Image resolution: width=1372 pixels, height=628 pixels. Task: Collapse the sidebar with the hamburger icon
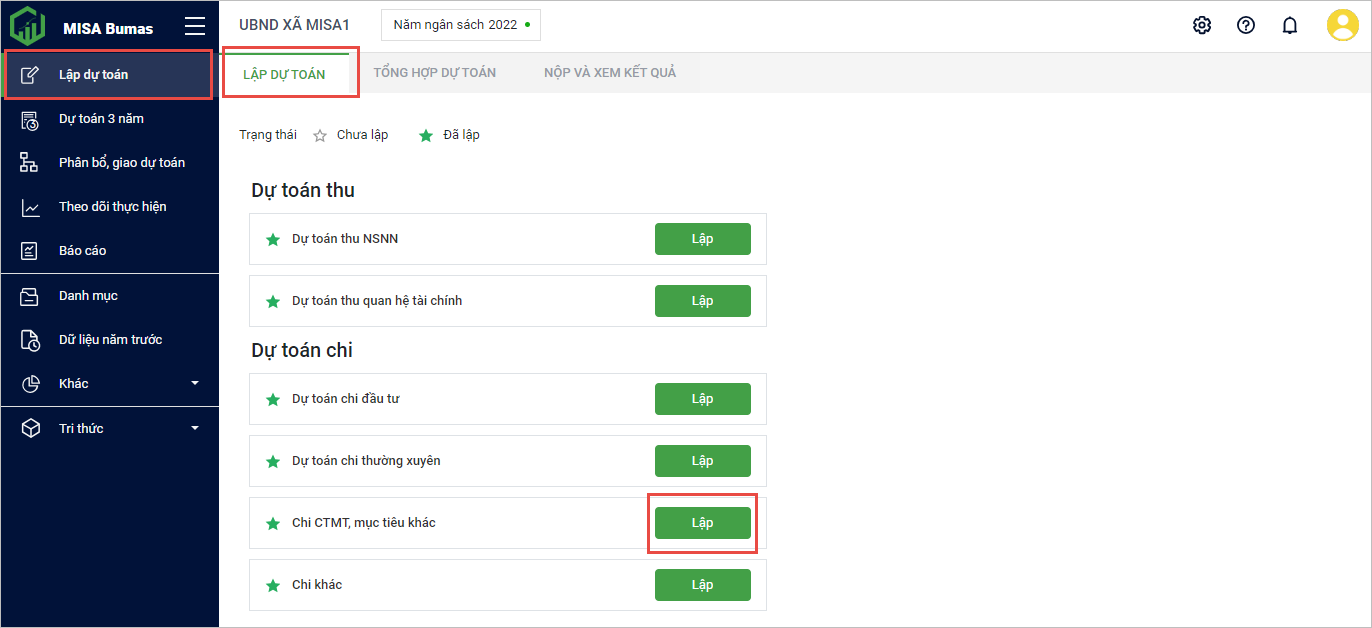point(195,27)
